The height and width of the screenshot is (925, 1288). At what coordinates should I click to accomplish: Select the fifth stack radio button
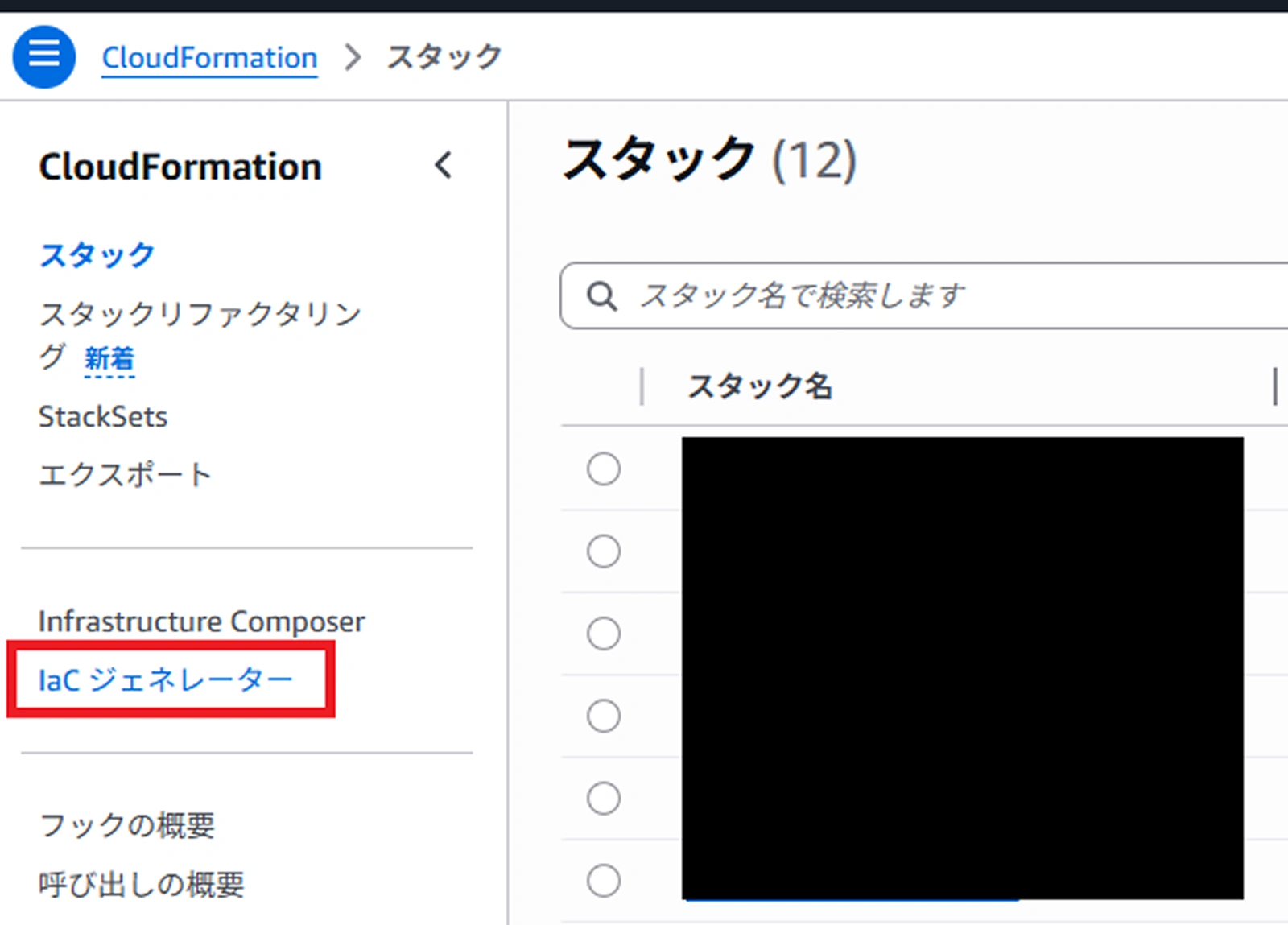604,799
